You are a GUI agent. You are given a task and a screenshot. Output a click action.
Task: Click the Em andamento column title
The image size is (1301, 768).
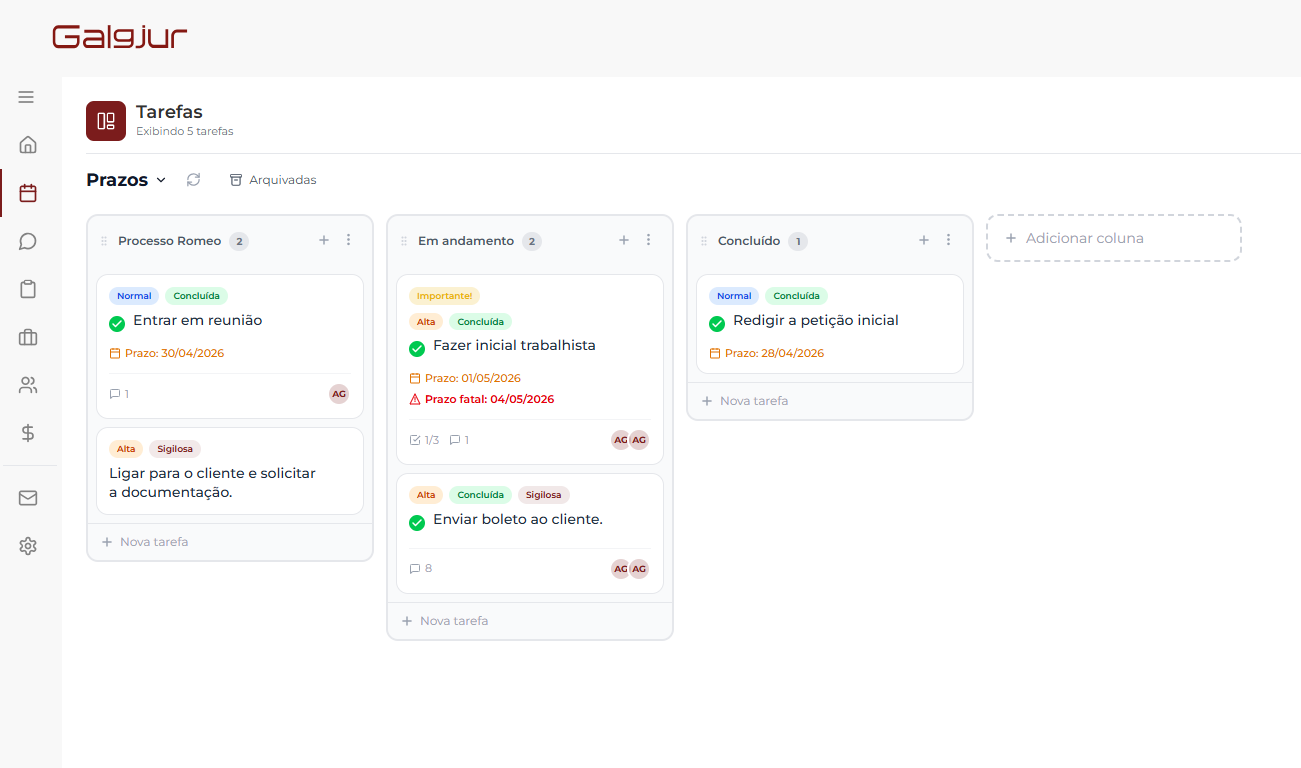click(x=466, y=241)
